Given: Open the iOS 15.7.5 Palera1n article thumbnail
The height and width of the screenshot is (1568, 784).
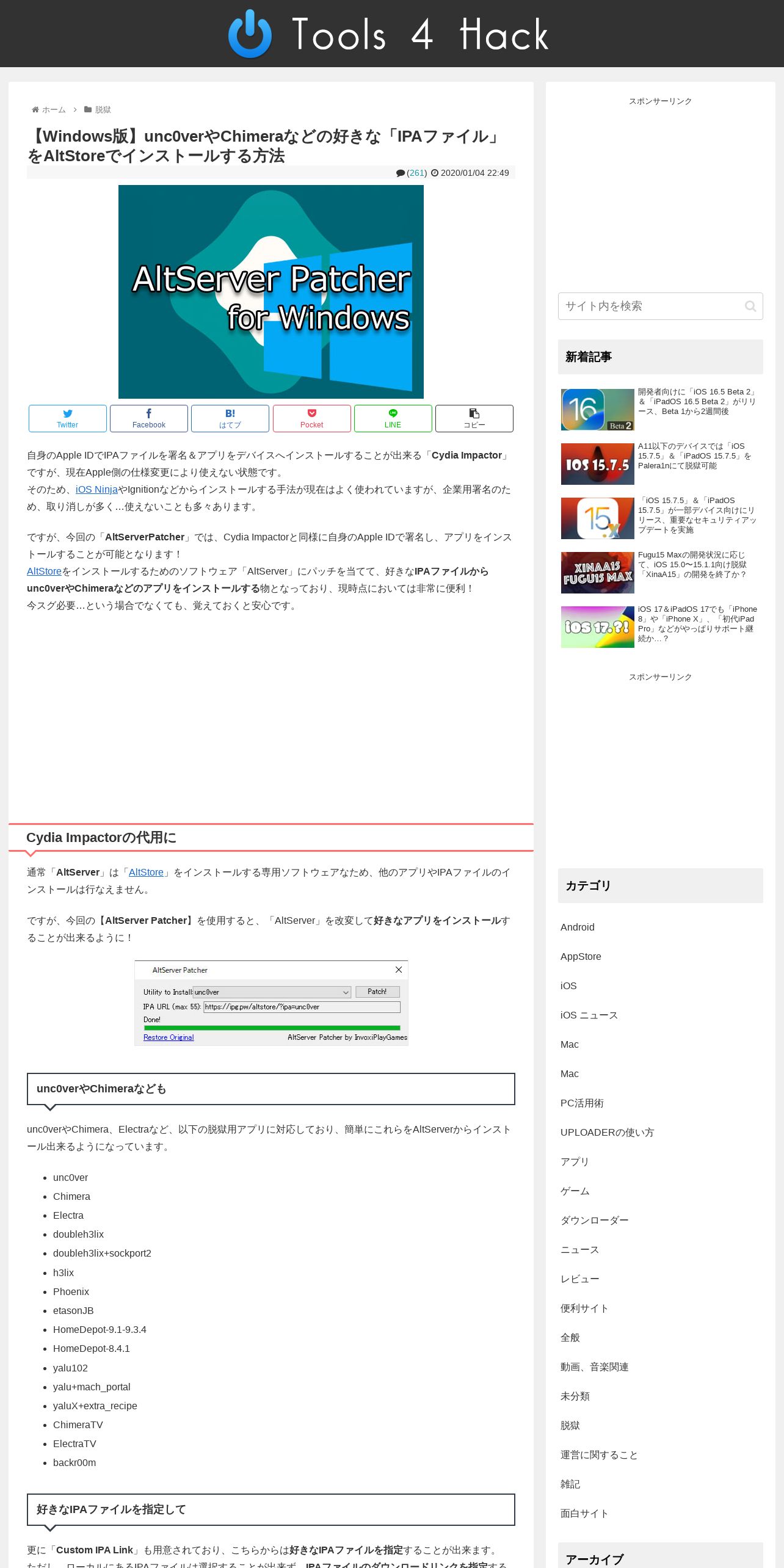Looking at the screenshot, I should (598, 464).
